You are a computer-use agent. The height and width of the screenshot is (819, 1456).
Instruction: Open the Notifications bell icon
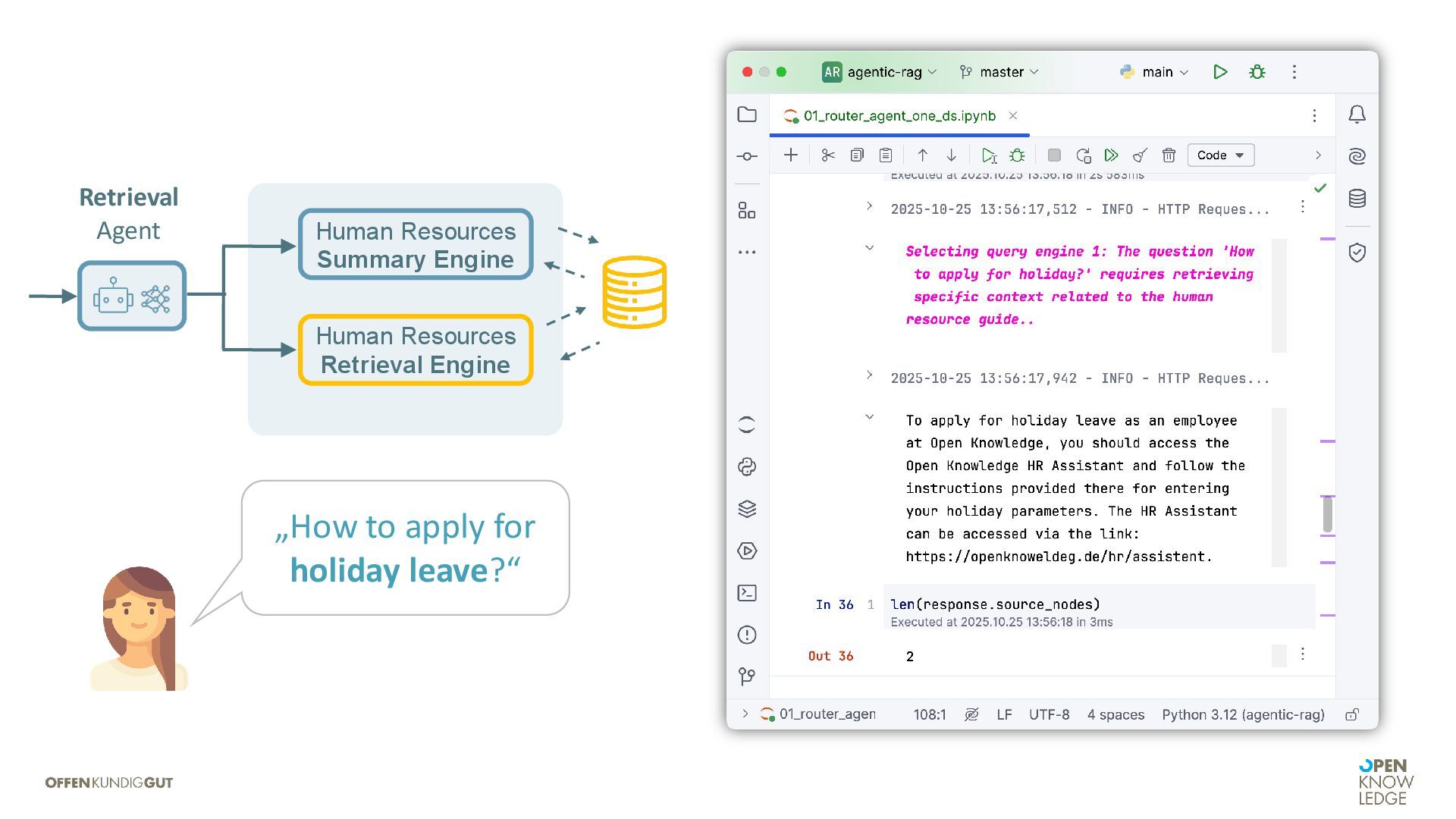point(1357,115)
